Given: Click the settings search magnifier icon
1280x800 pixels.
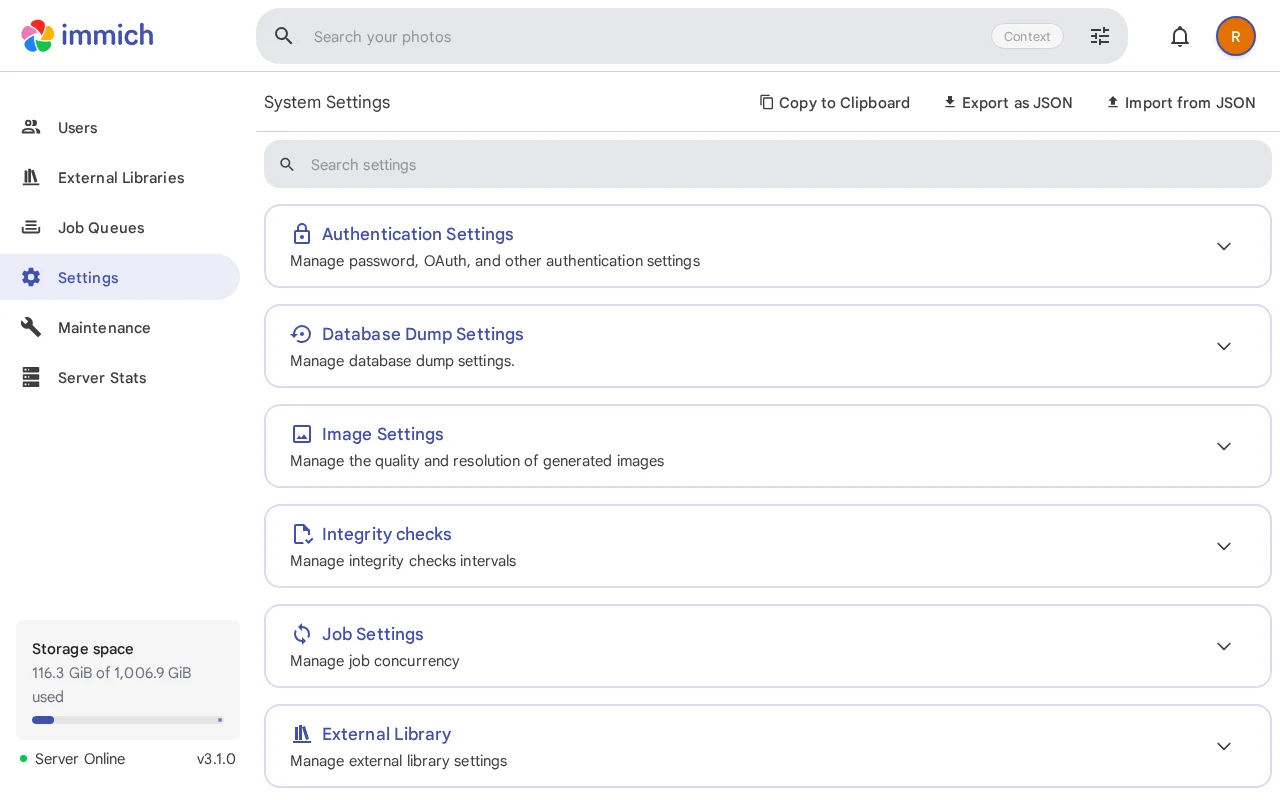Looking at the screenshot, I should tap(287, 164).
